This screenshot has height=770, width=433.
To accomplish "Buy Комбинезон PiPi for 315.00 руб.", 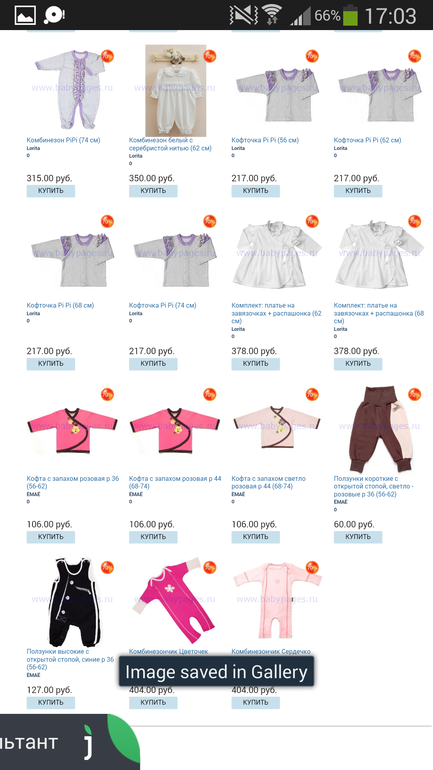I will [51, 191].
